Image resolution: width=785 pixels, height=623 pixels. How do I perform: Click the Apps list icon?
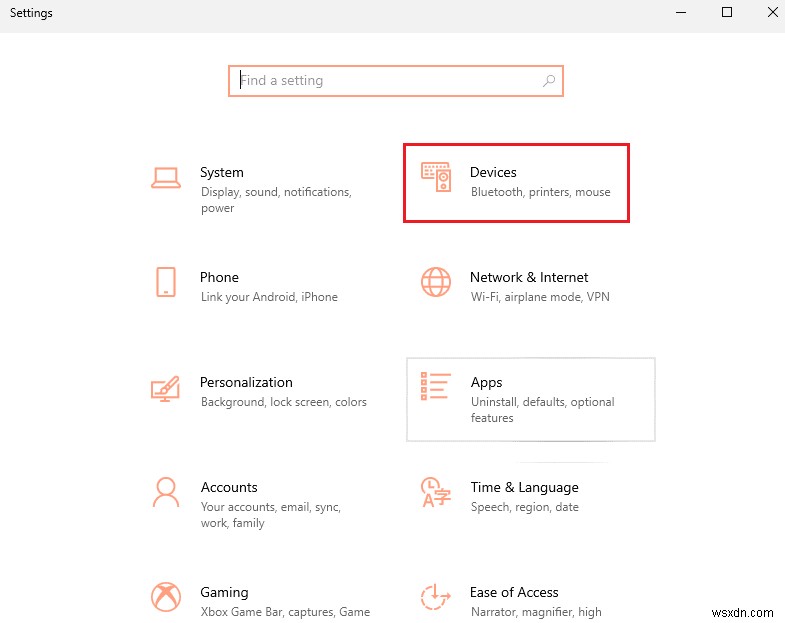(436, 388)
